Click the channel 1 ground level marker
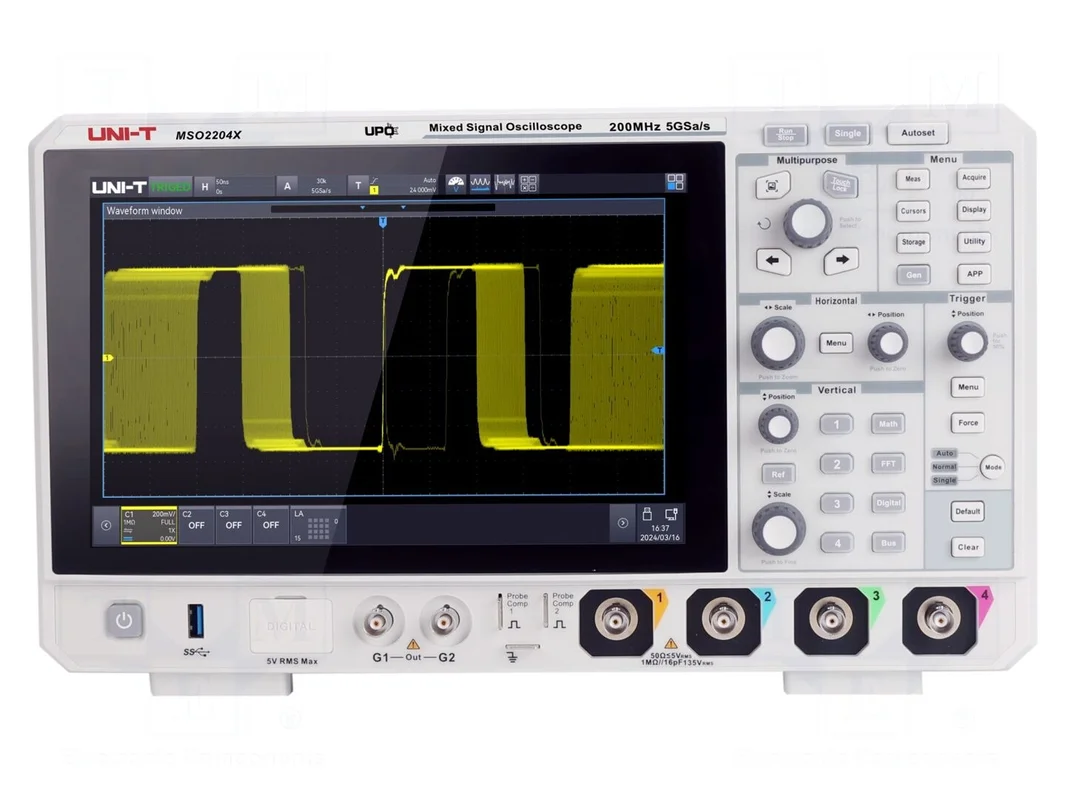The width and height of the screenshot is (1066, 800). 107,358
